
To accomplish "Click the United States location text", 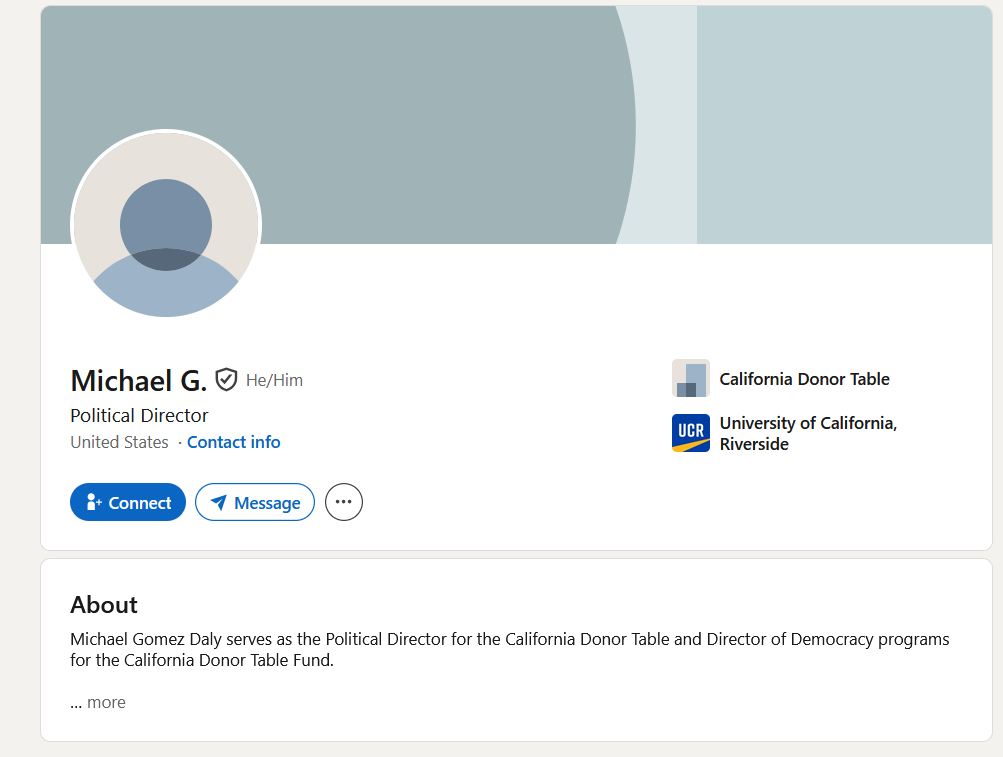I will 120,442.
